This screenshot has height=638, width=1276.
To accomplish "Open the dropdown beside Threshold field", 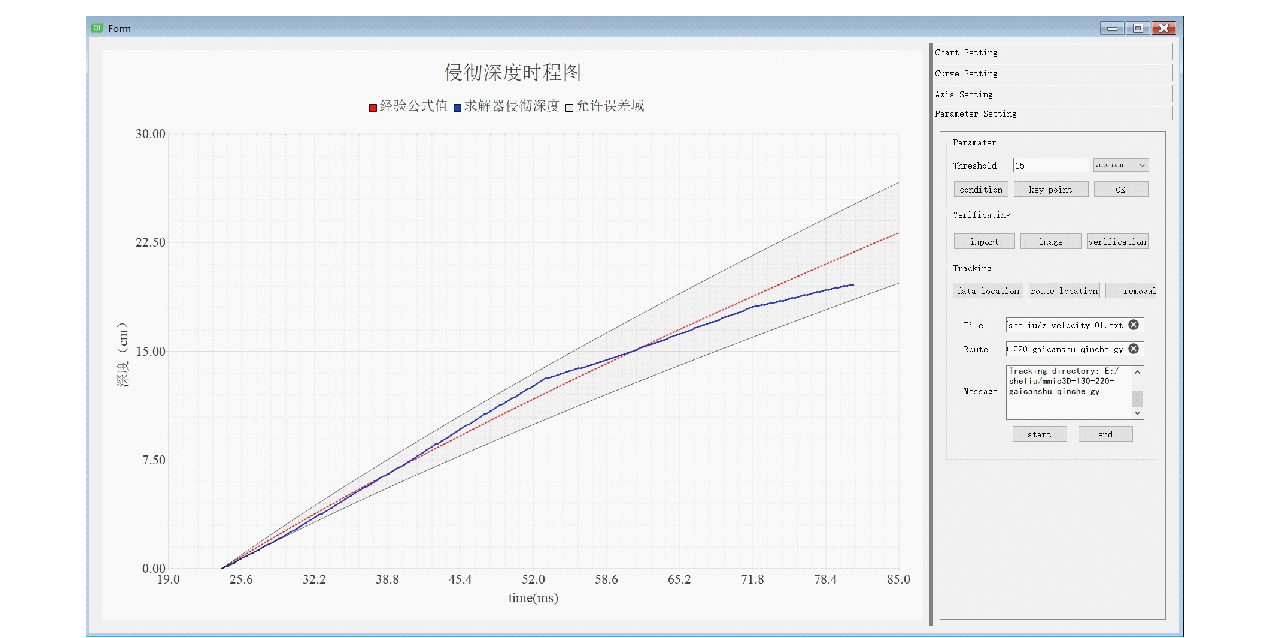I will click(x=1120, y=165).
